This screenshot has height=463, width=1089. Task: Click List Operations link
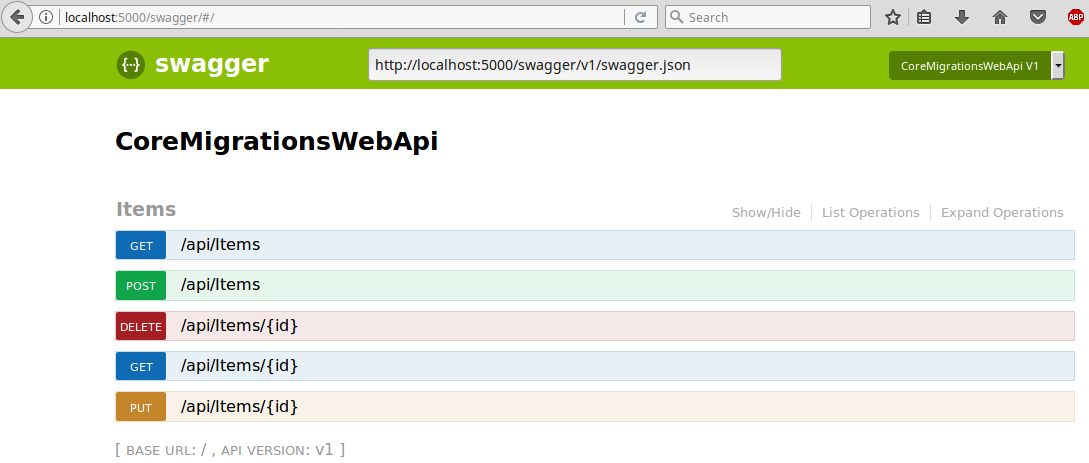(x=871, y=212)
